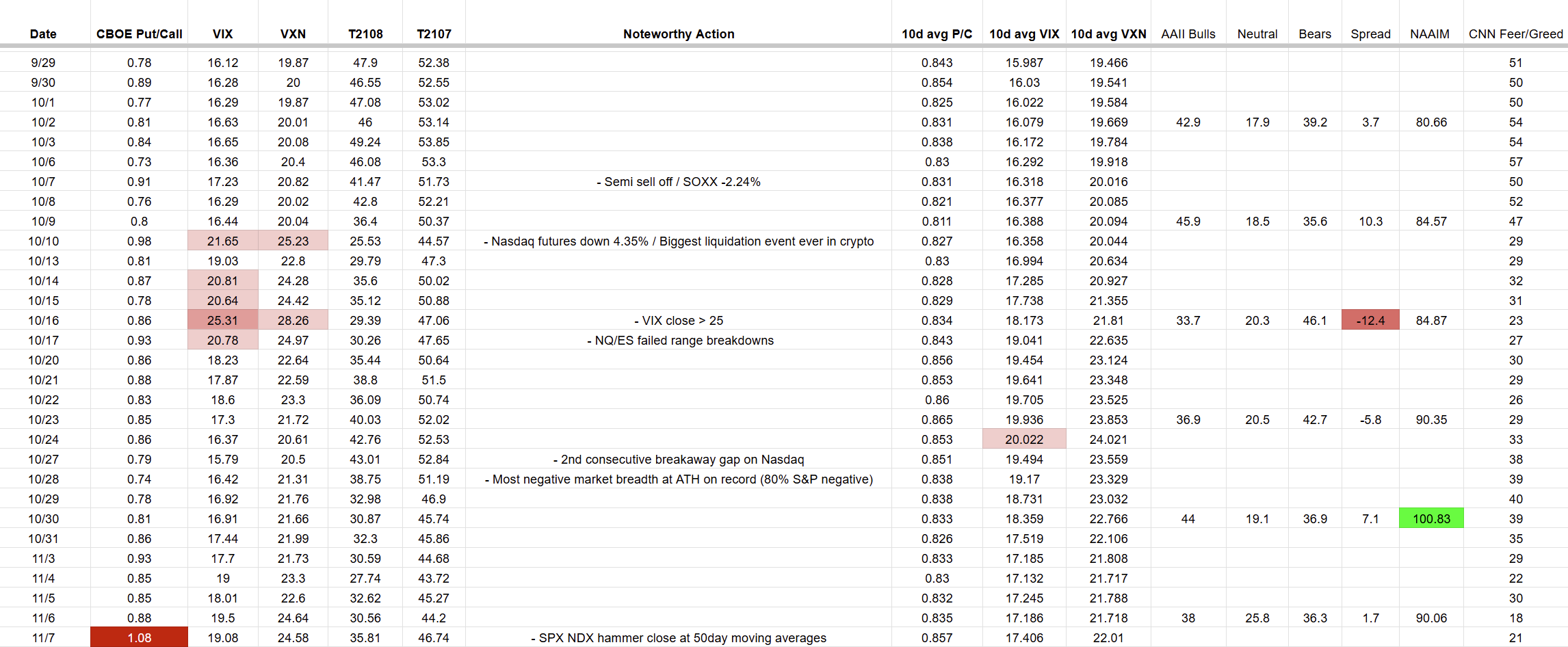Select the 10d avg VIX 15.987 cell
Image resolution: width=1568 pixels, height=647 pixels.
click(x=1024, y=62)
